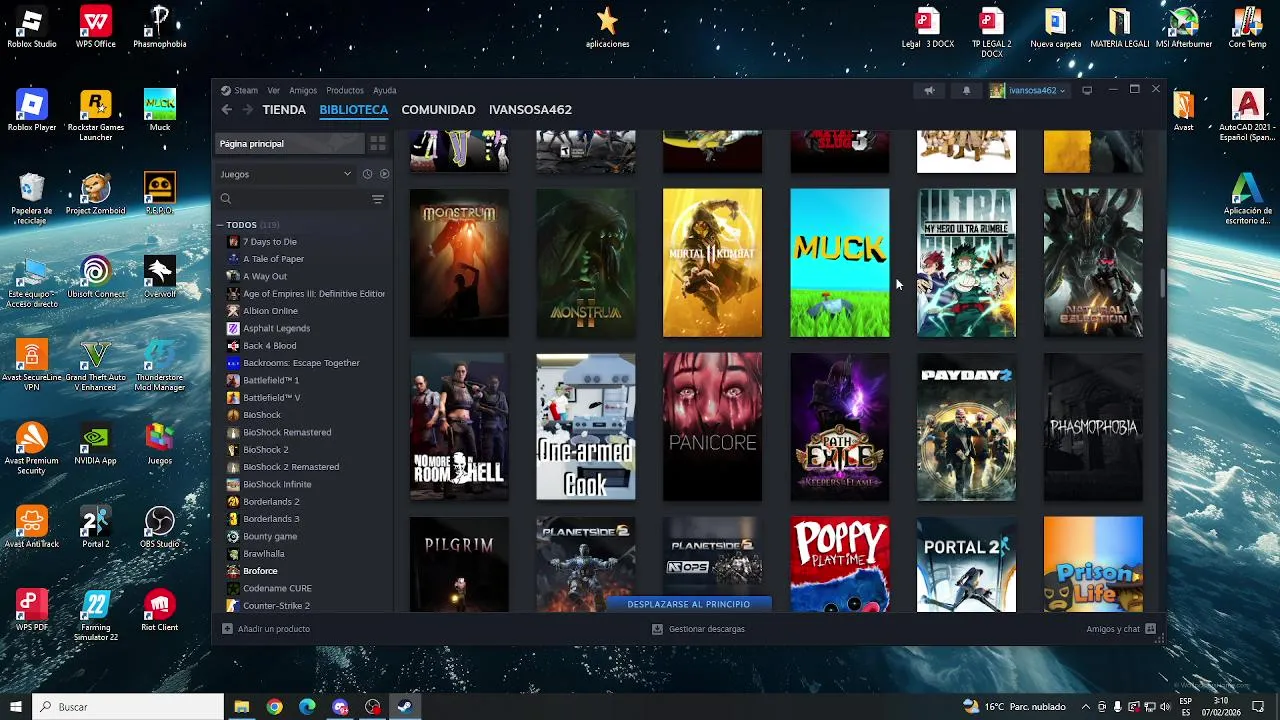Open OBS Studio desktop shortcut
This screenshot has width=1280, height=720.
(160, 527)
